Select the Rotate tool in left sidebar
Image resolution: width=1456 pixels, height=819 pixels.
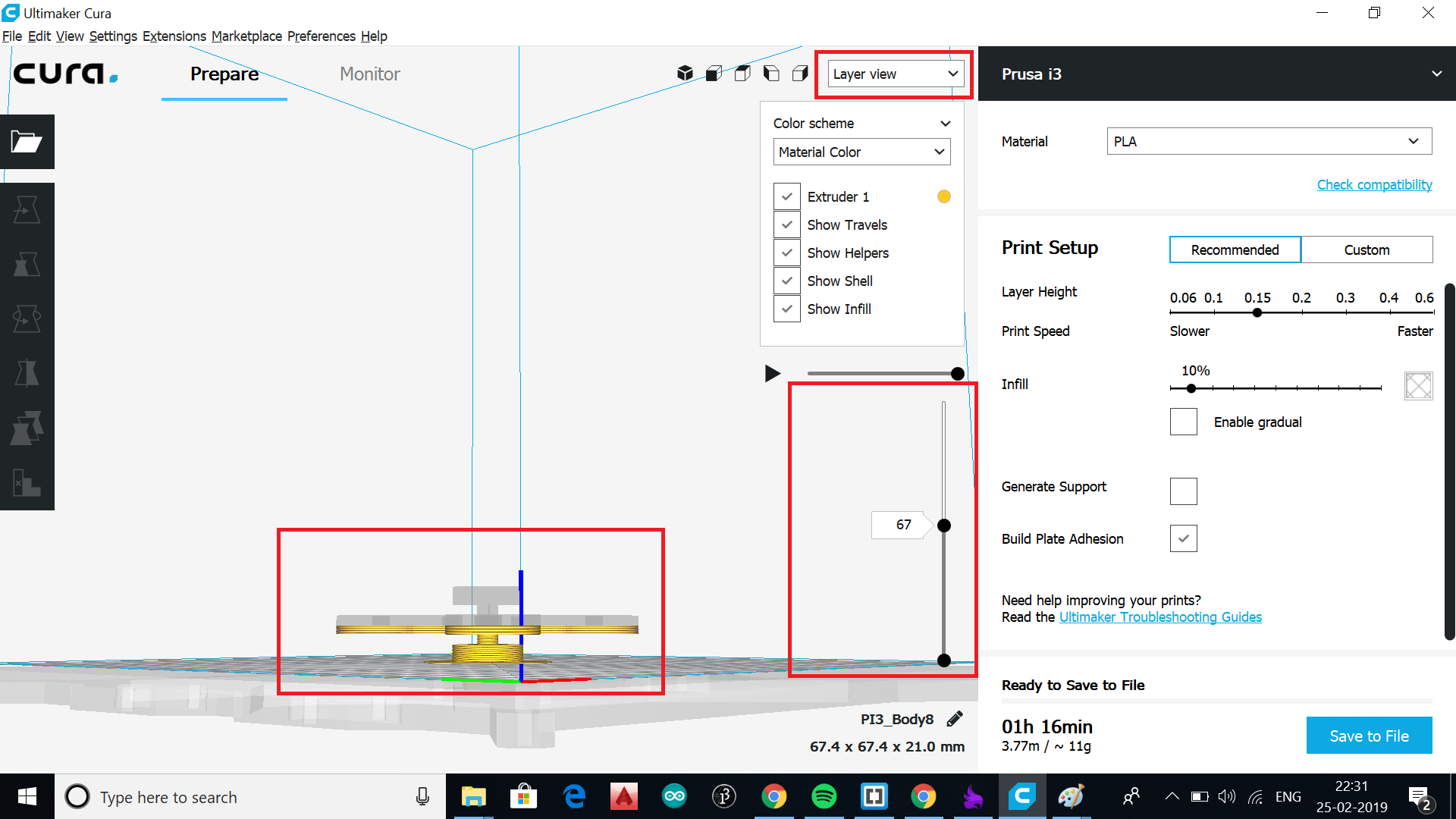[x=27, y=319]
